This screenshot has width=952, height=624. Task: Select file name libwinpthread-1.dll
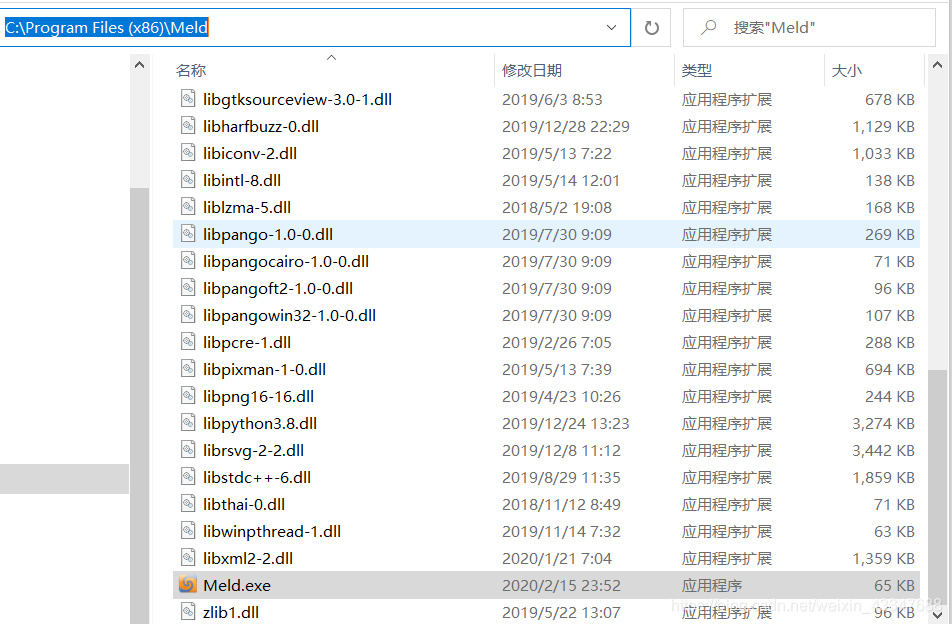[x=272, y=532]
